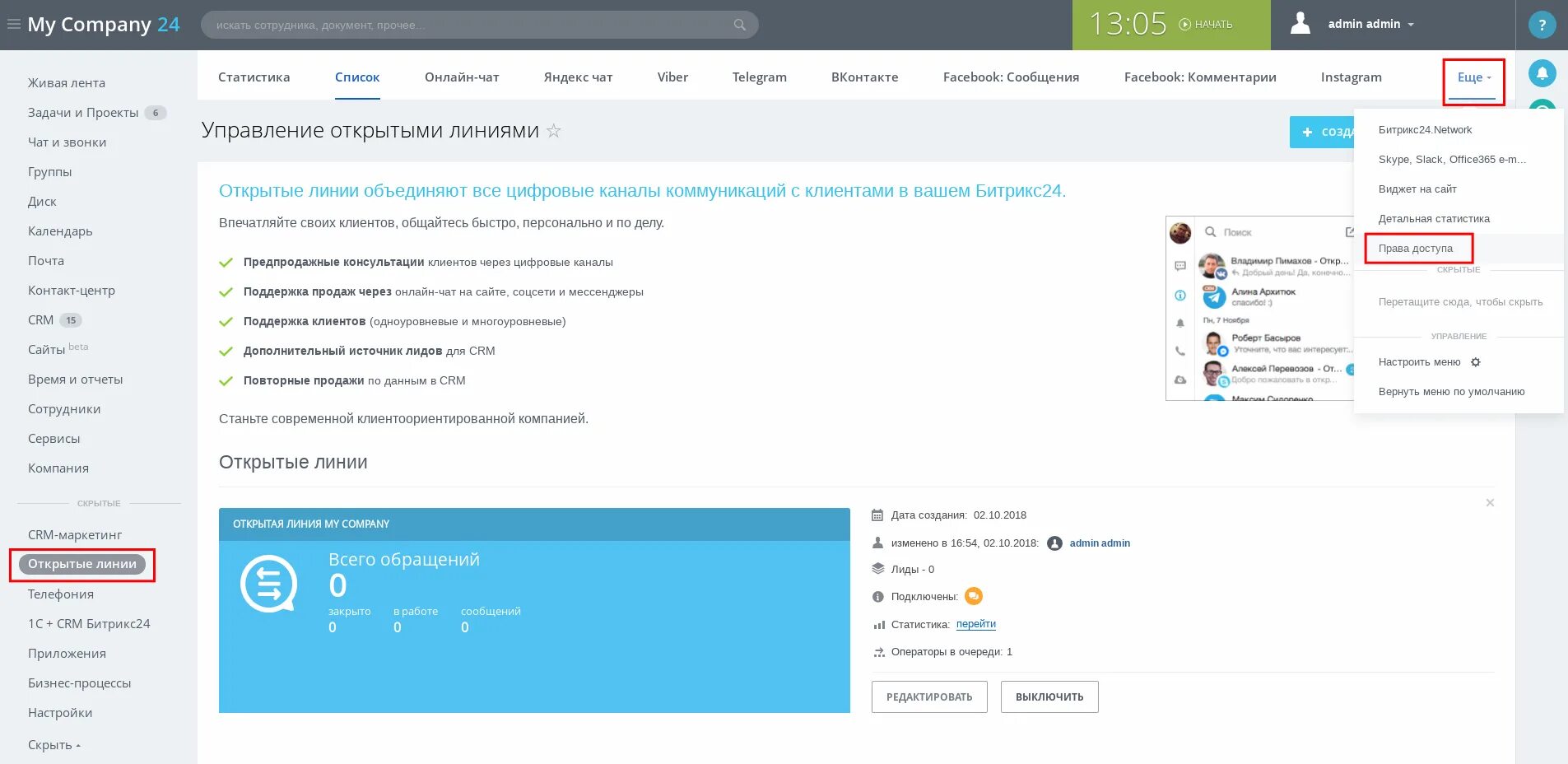Select Открытые линии in sidebar
1568x764 pixels.
[x=82, y=564]
